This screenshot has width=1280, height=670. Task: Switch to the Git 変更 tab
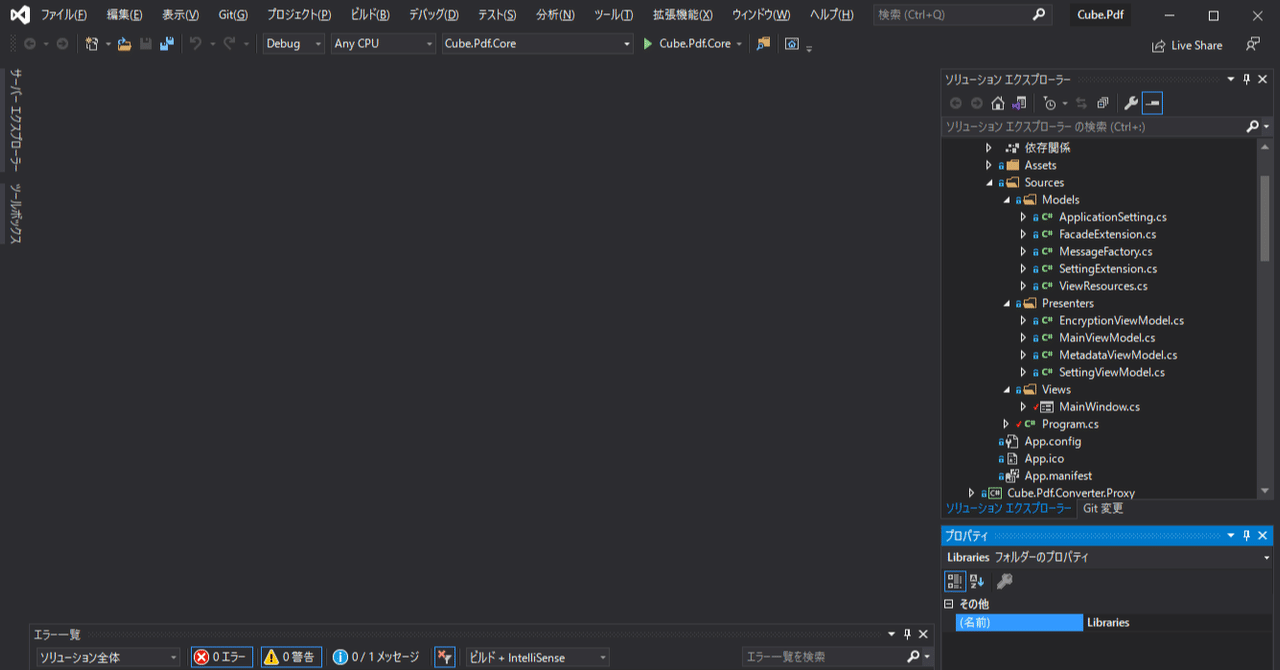[x=1103, y=508]
